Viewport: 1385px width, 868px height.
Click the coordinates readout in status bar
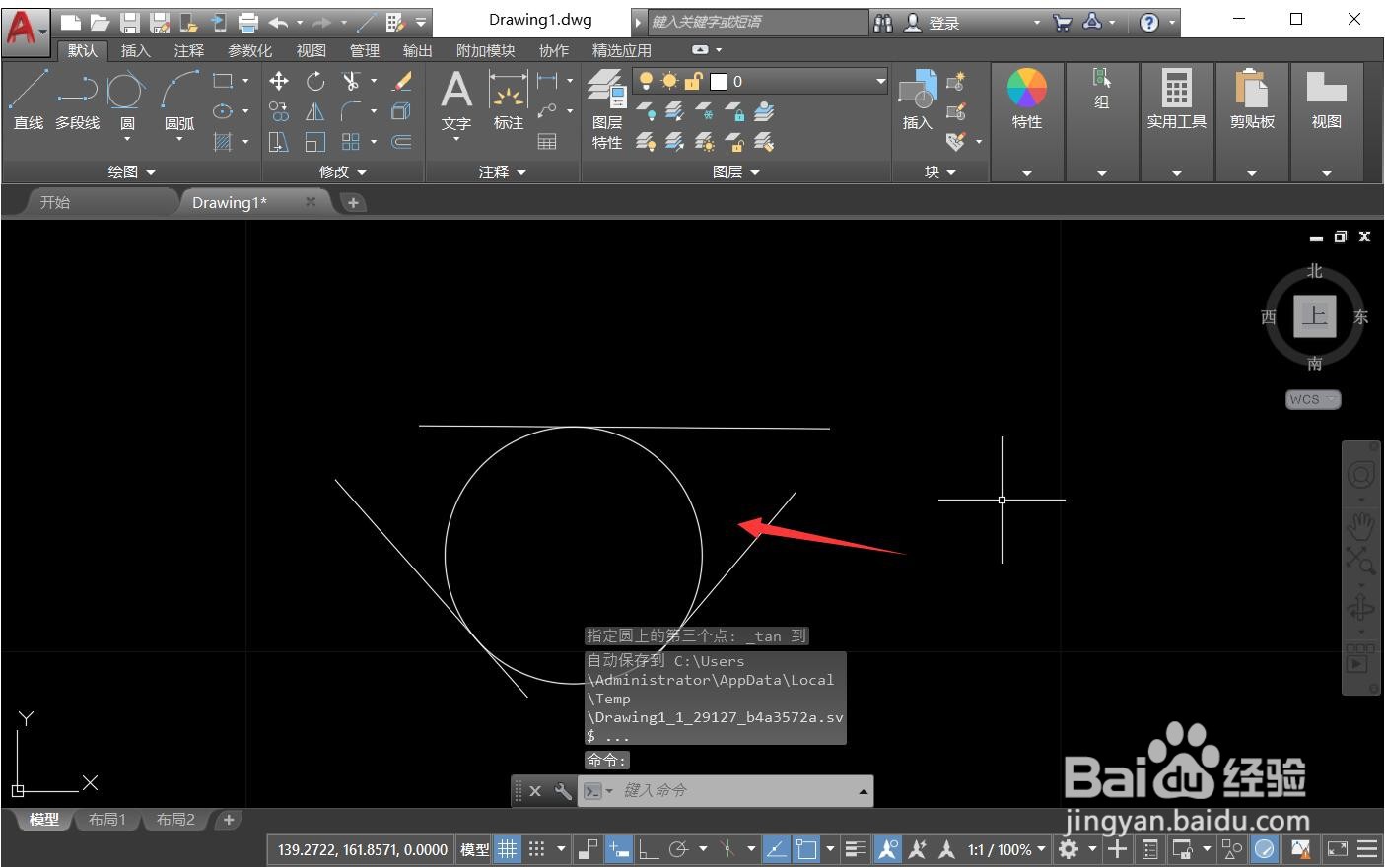[x=362, y=848]
